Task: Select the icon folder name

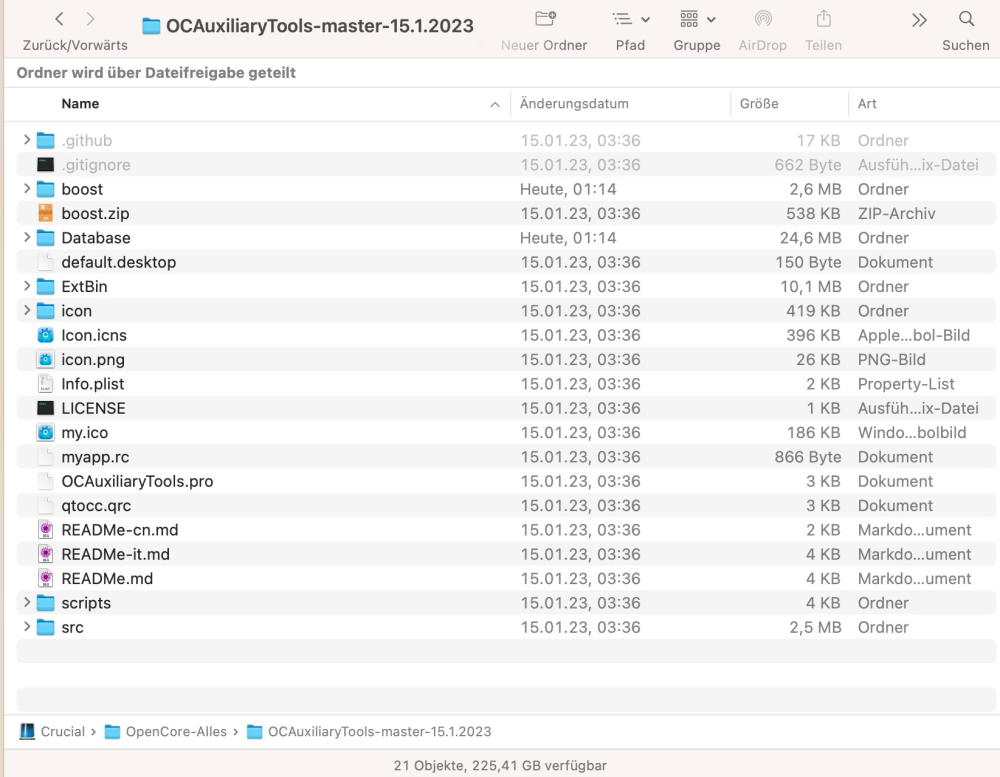Action: (77, 311)
